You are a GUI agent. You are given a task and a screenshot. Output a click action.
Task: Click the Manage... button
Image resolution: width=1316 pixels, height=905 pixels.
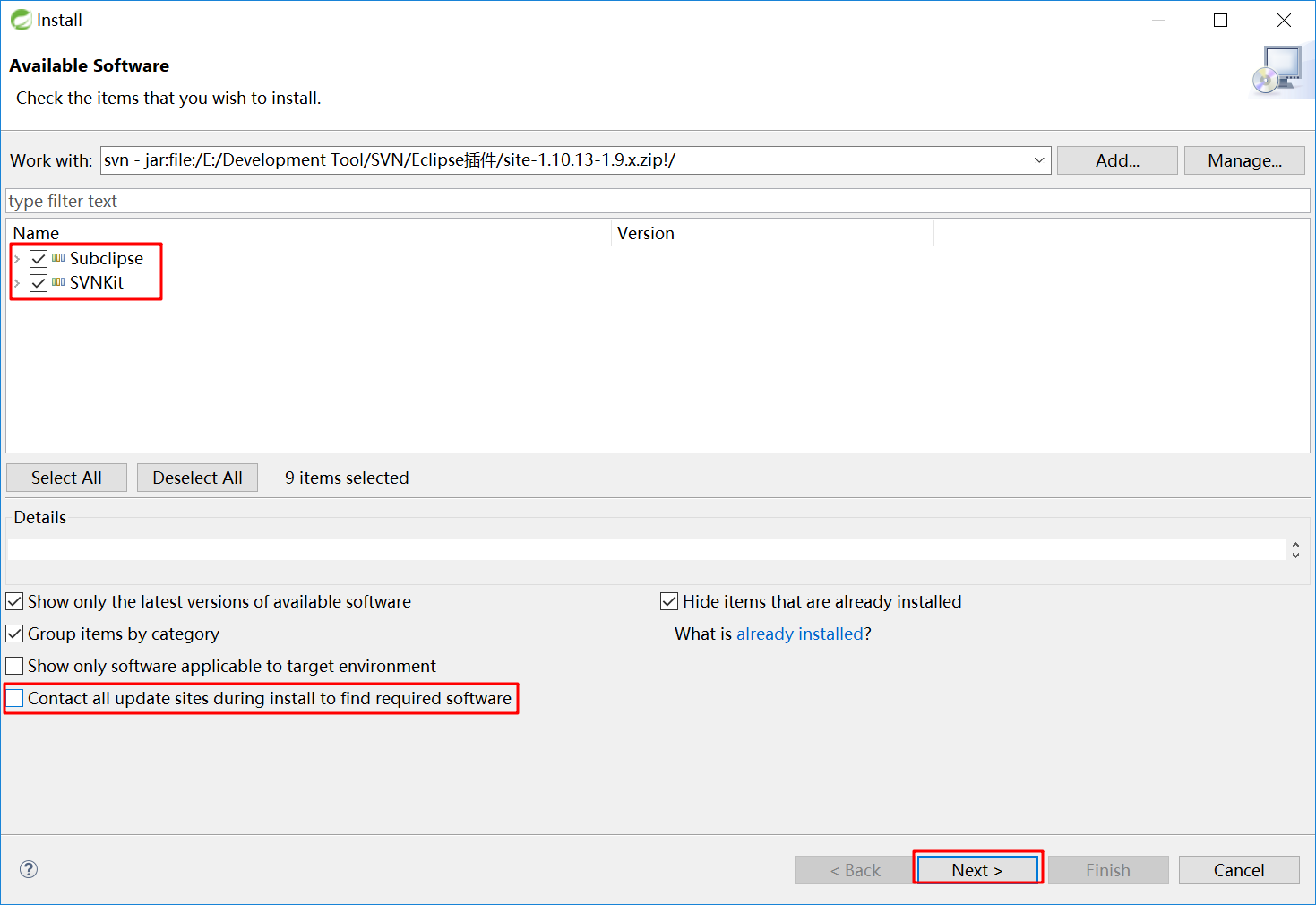(x=1244, y=160)
